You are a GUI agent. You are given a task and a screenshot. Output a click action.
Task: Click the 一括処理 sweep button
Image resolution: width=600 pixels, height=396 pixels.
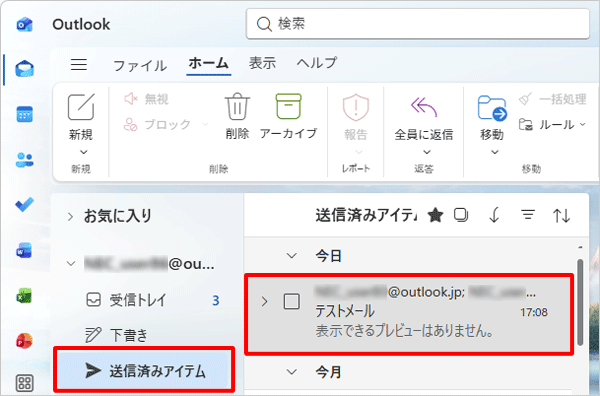point(553,99)
